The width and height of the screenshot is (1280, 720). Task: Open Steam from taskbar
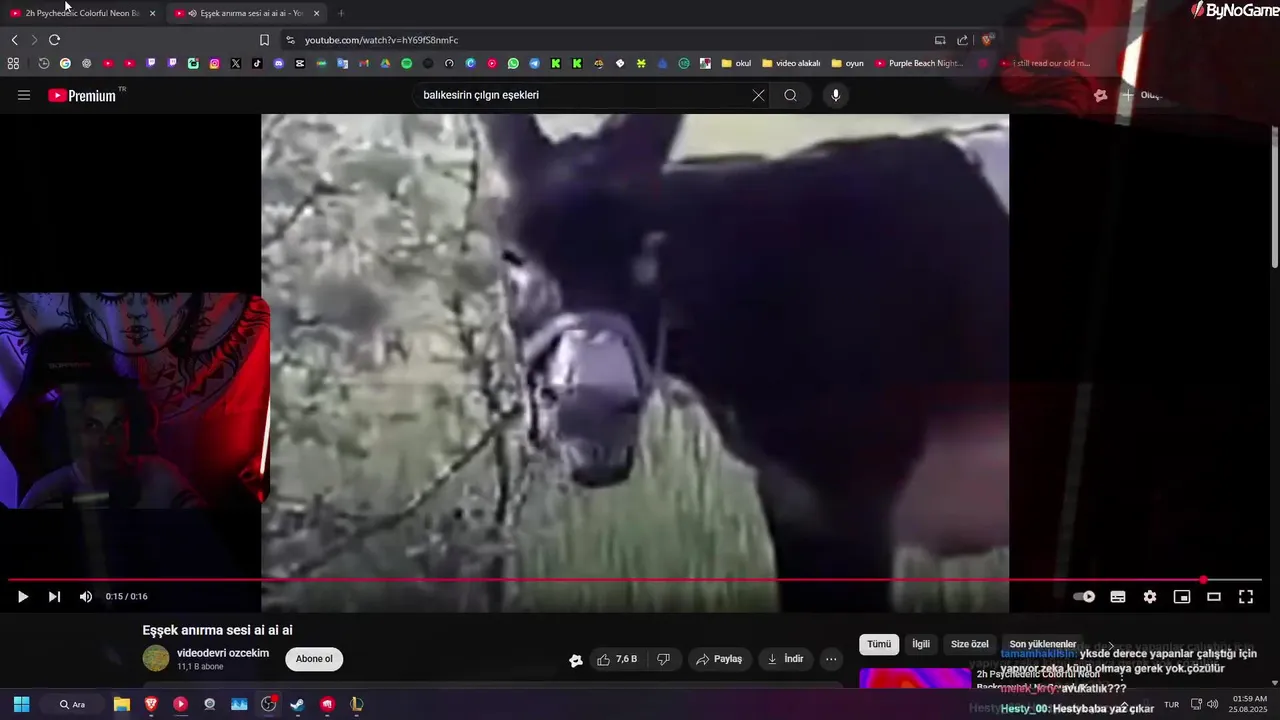click(297, 704)
